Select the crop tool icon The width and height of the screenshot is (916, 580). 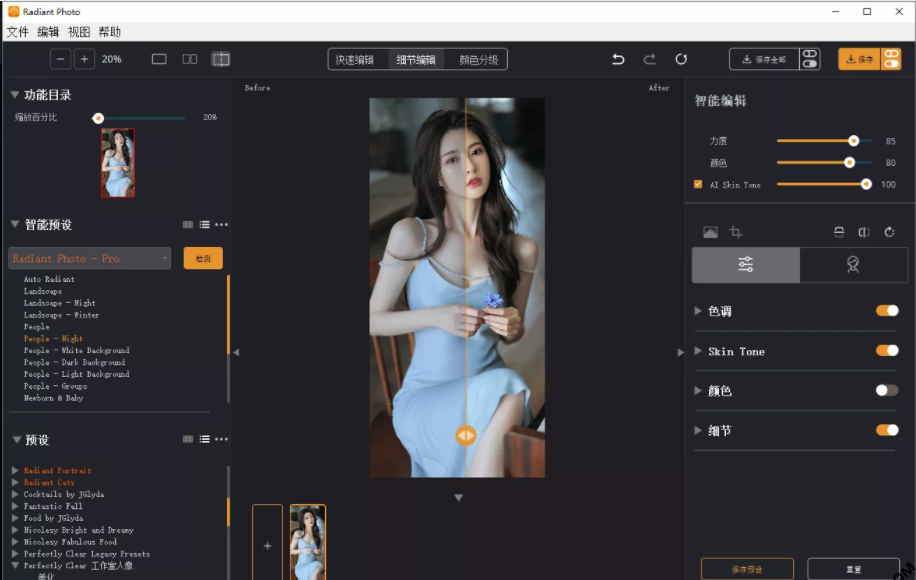[x=736, y=232]
